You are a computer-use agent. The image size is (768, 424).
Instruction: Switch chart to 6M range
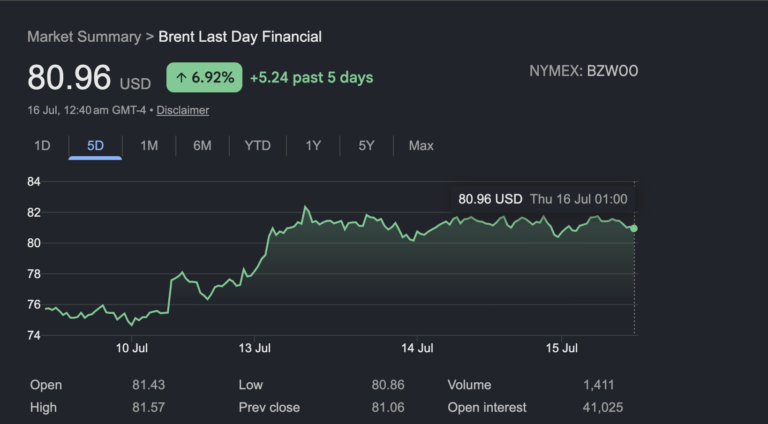[x=202, y=145]
